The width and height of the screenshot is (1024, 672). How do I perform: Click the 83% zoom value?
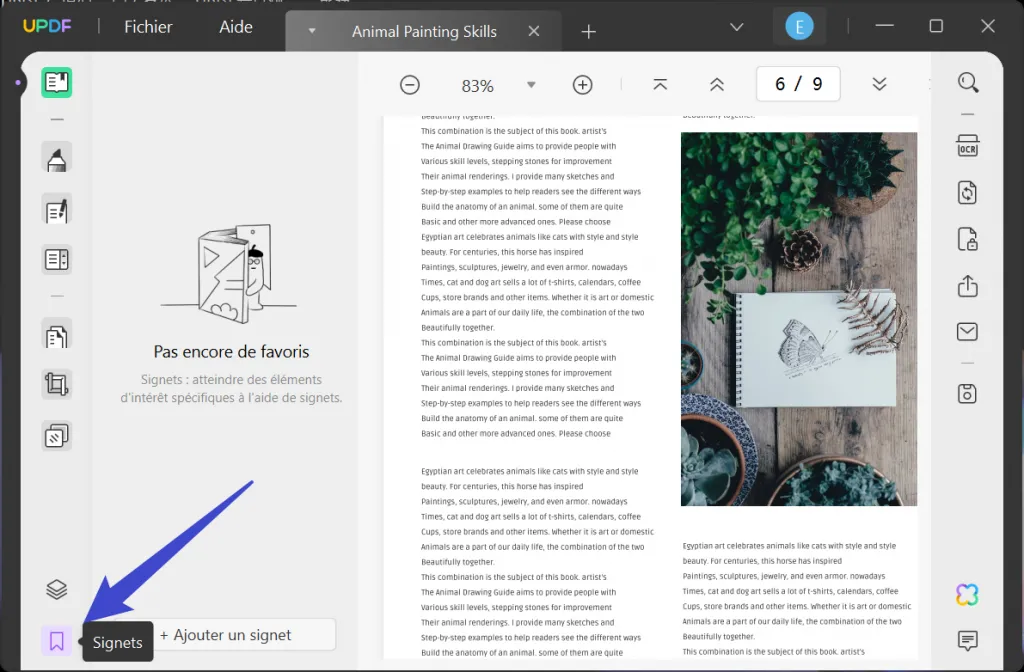[x=477, y=86]
